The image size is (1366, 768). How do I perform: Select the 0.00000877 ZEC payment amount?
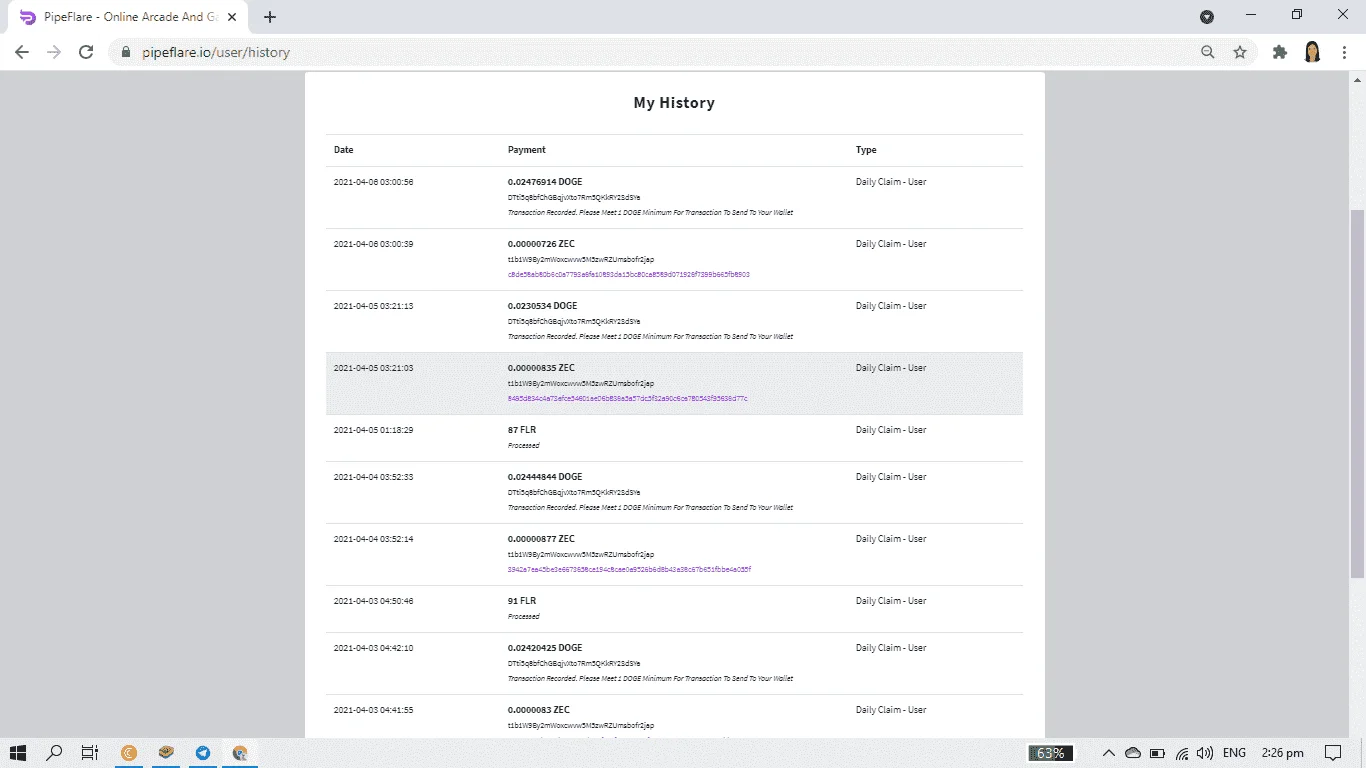point(541,539)
